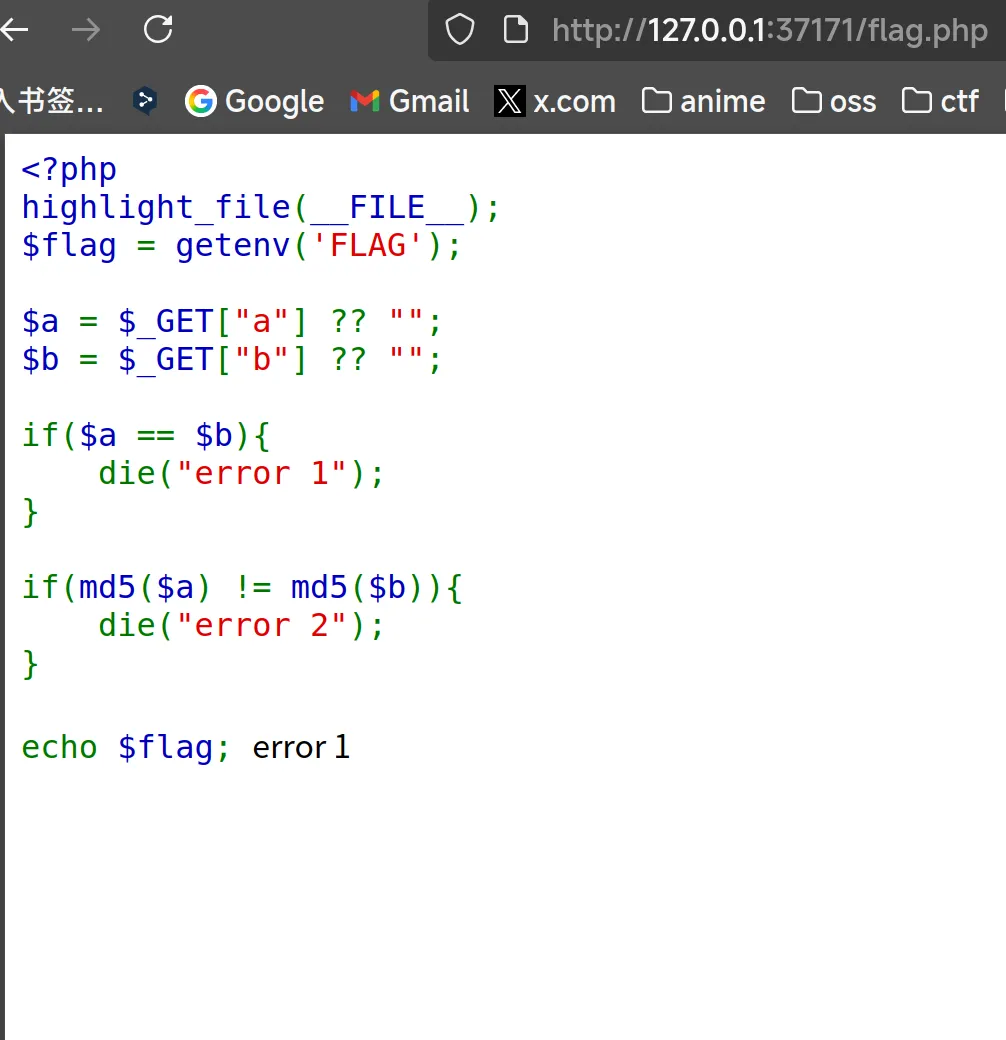The height and width of the screenshot is (1040, 1006).
Task: Click the import bookmarks item (入书签…)
Action: (x=51, y=101)
